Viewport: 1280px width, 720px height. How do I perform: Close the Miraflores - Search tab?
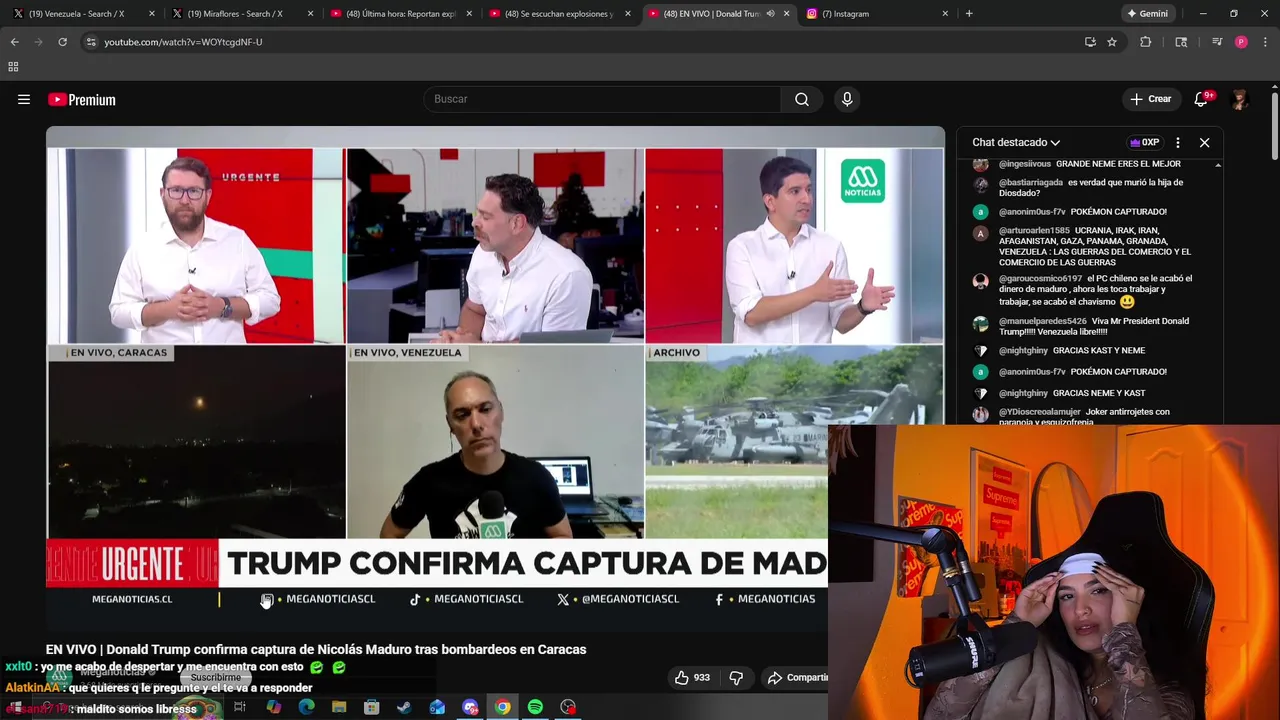pos(310,14)
